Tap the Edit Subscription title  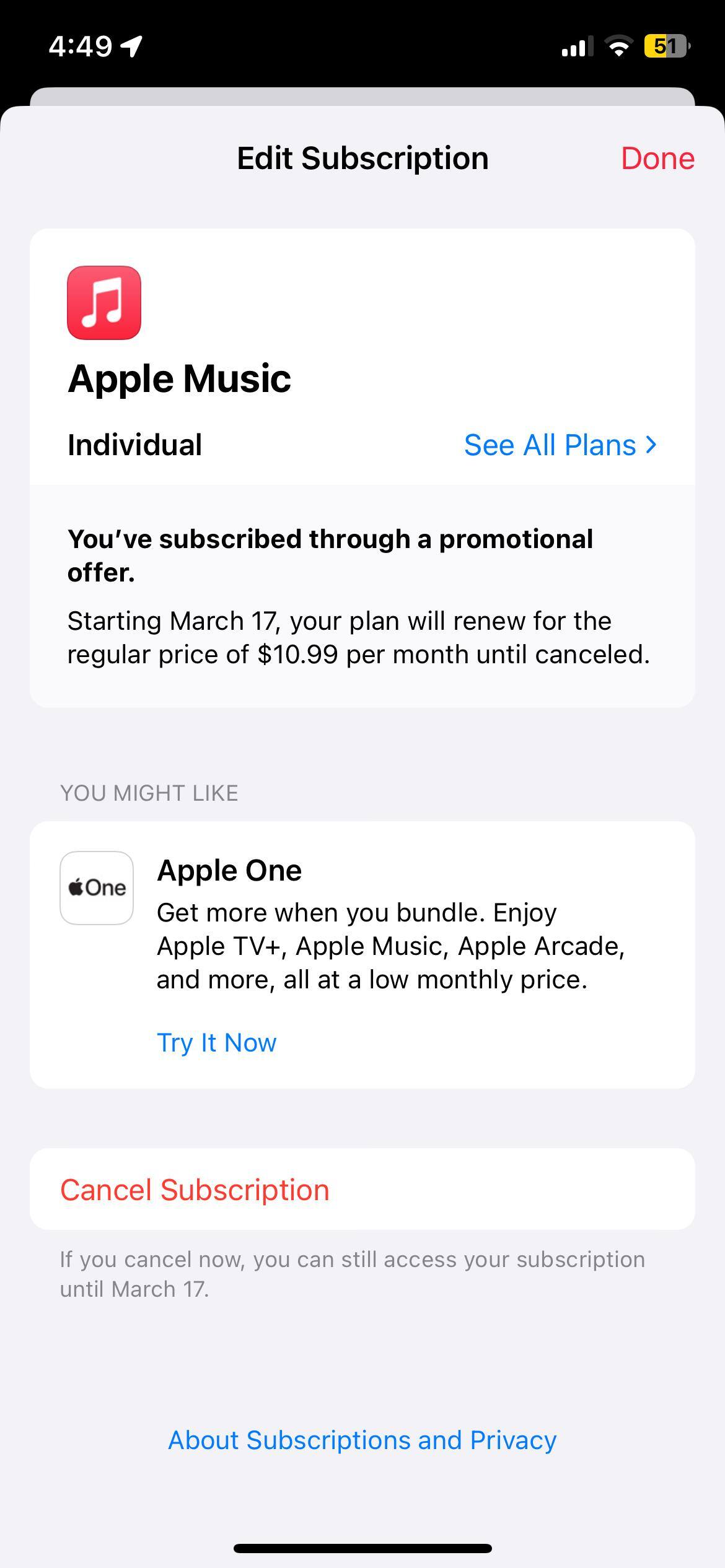coord(362,159)
